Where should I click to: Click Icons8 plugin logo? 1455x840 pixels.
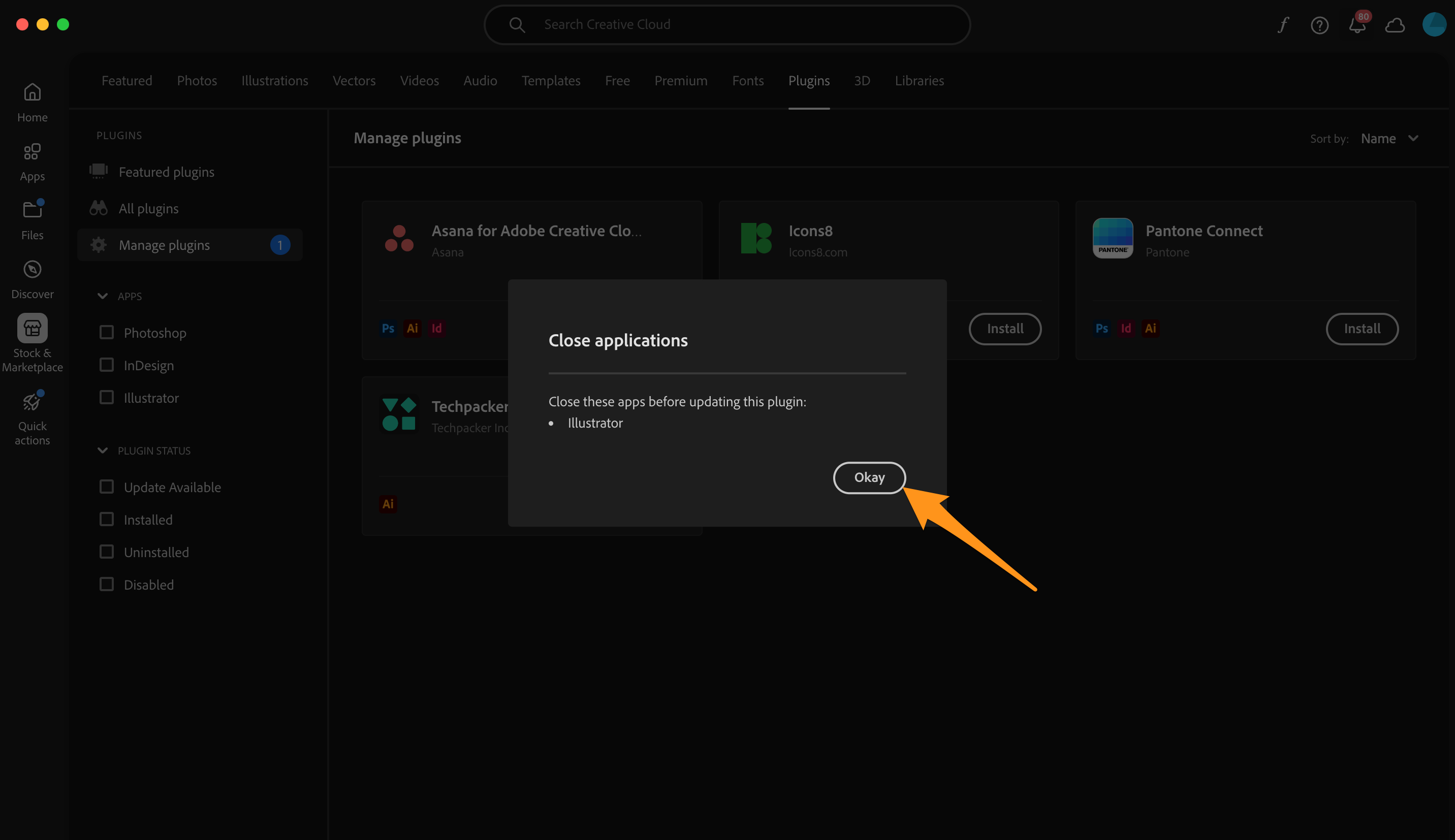(756, 238)
